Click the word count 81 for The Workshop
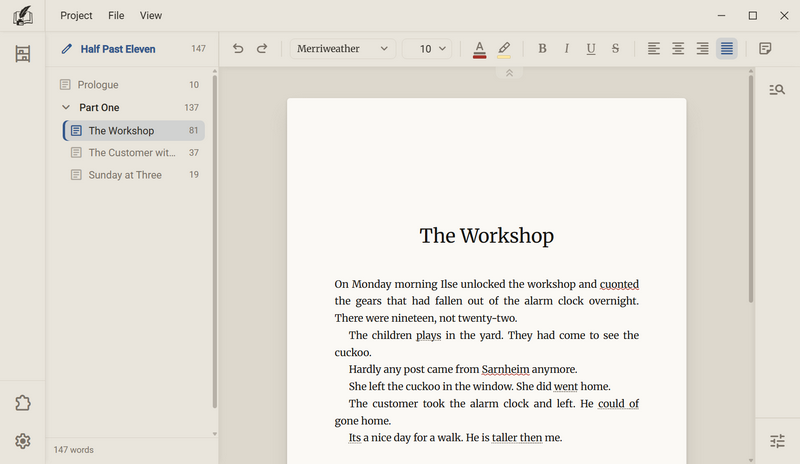This screenshot has width=800, height=464. pyautogui.click(x=193, y=131)
